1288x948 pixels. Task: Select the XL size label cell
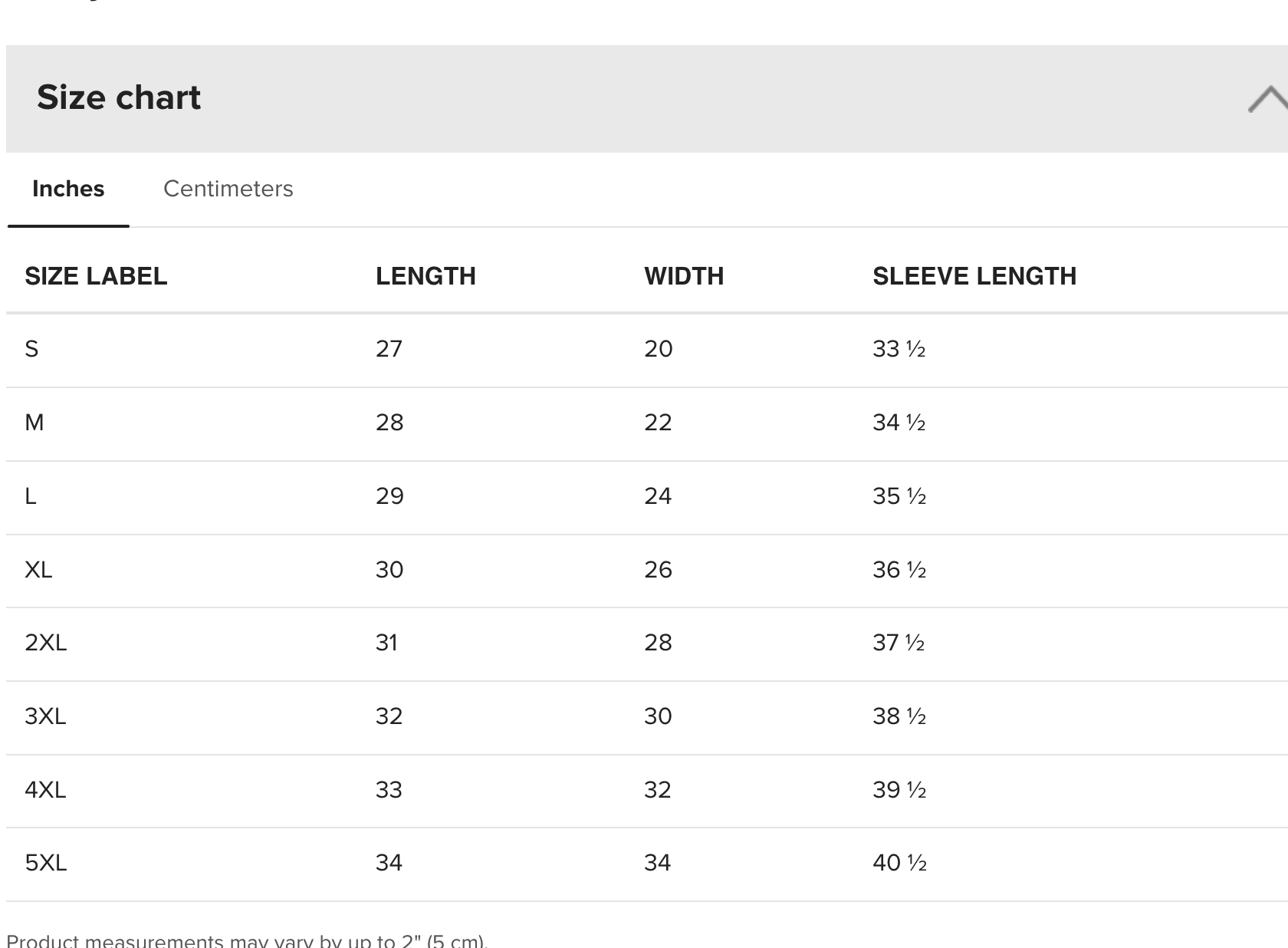tap(38, 570)
